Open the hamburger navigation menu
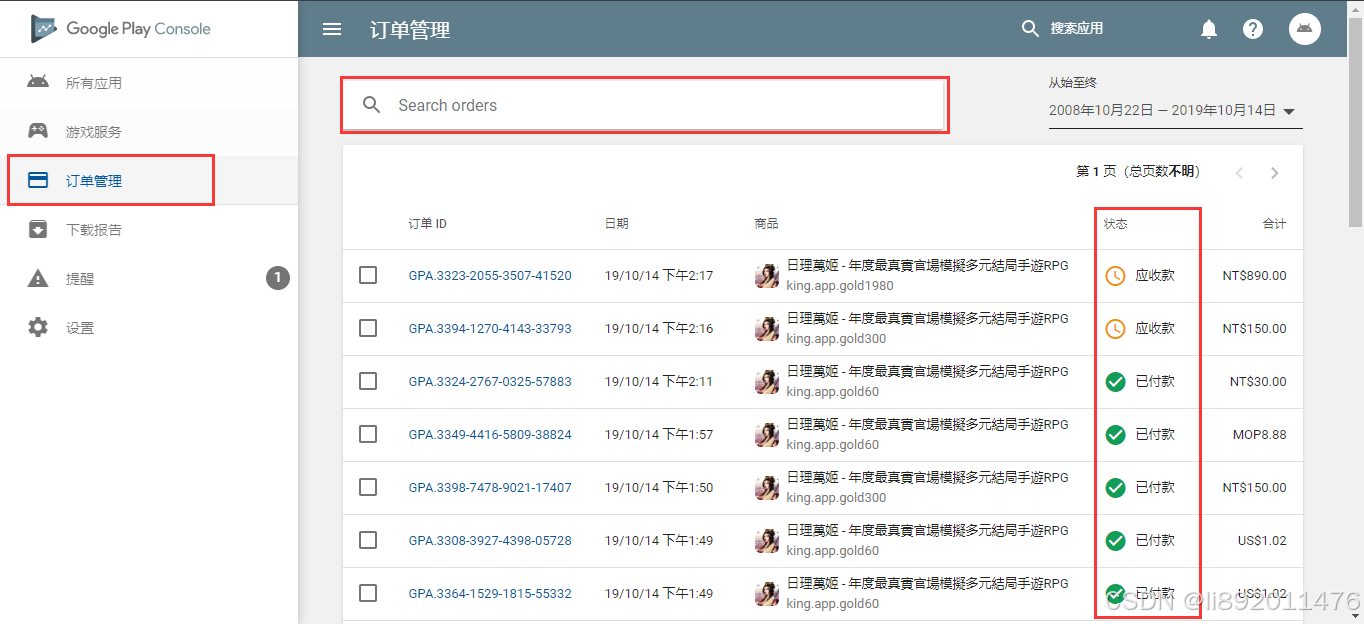The width and height of the screenshot is (1364, 624). (332, 29)
